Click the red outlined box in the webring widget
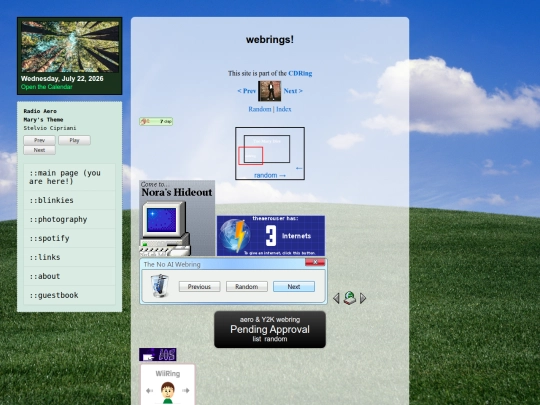Screen dimensions: 540x405 pyautogui.click(x=251, y=156)
